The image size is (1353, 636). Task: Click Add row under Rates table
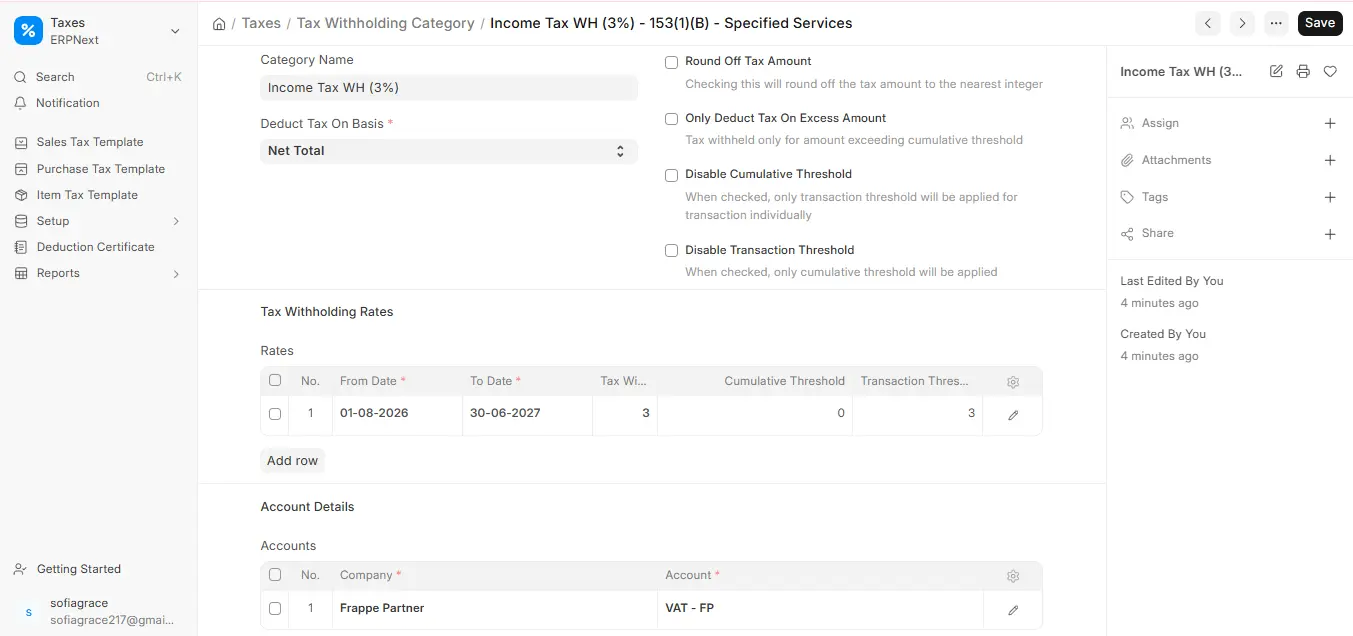click(292, 461)
